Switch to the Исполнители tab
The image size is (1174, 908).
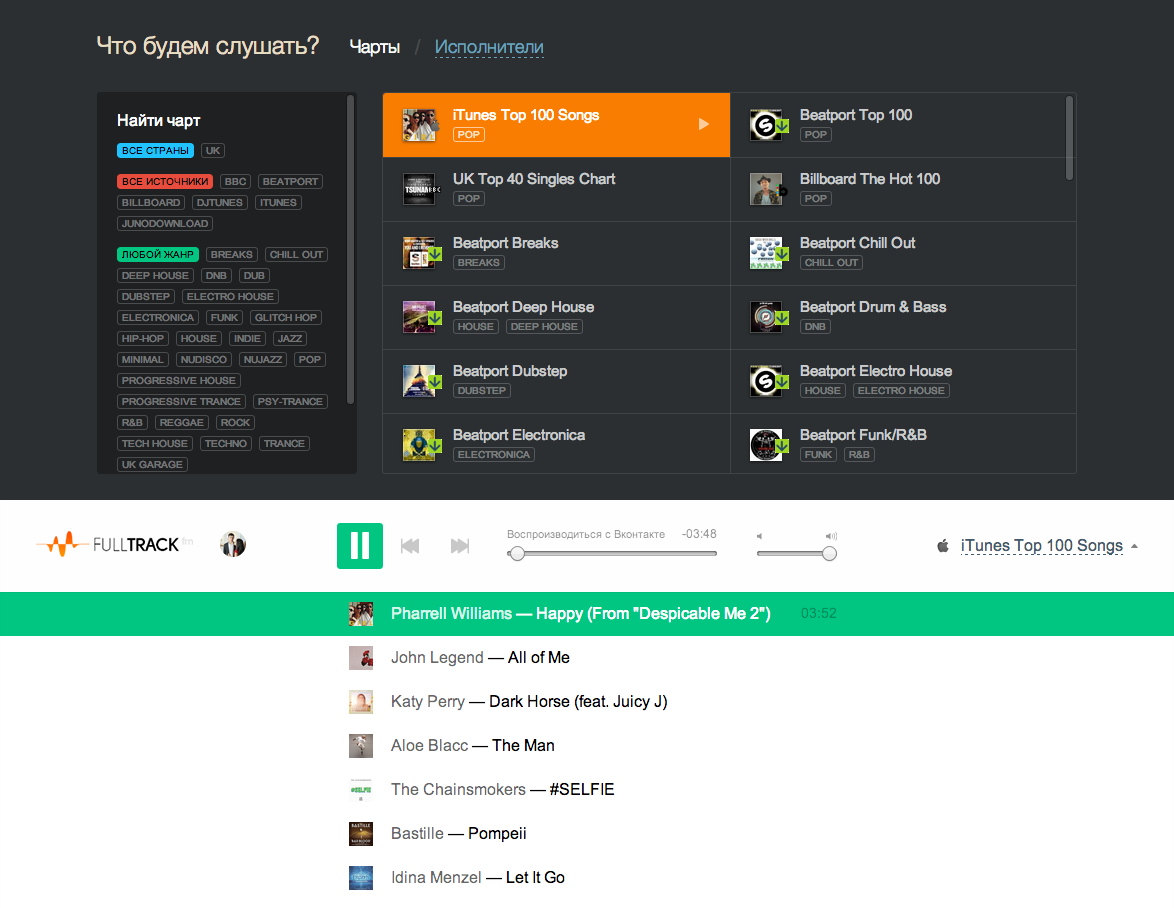tap(489, 47)
